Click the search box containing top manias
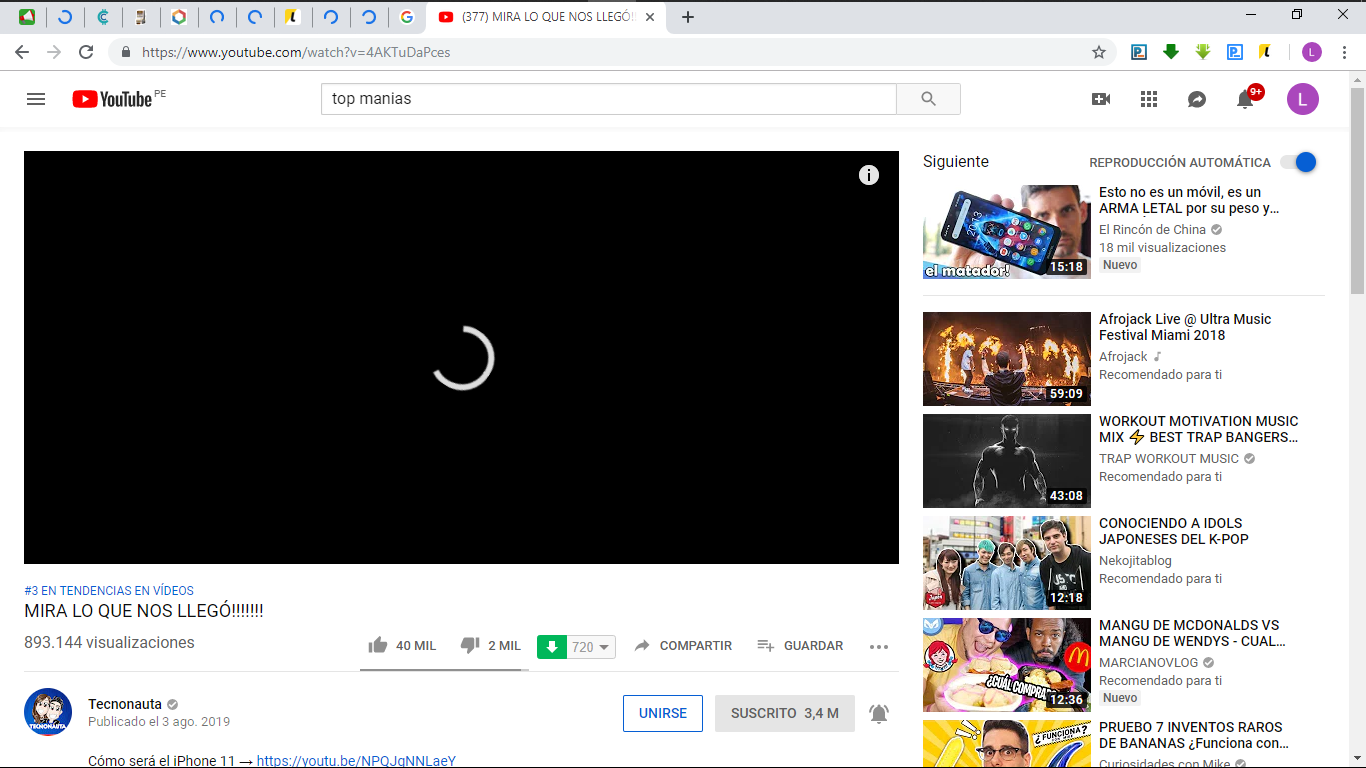 point(609,99)
